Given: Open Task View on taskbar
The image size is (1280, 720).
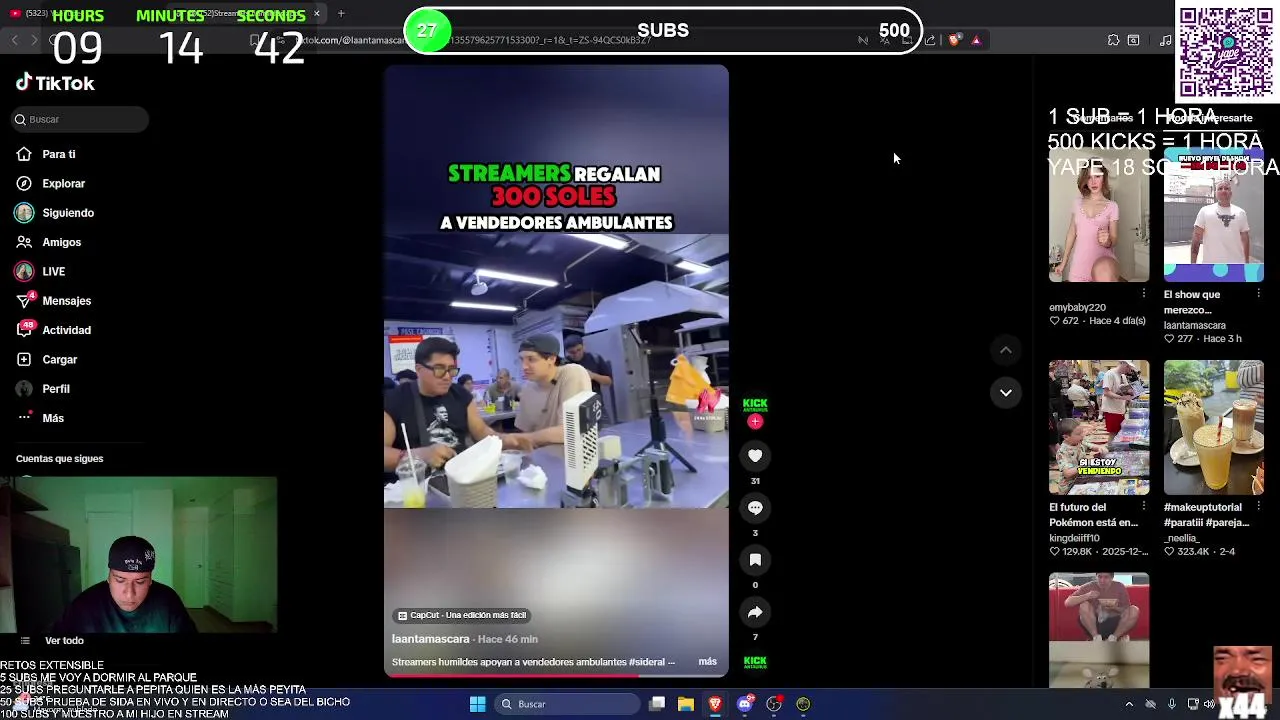Looking at the screenshot, I should click(657, 704).
